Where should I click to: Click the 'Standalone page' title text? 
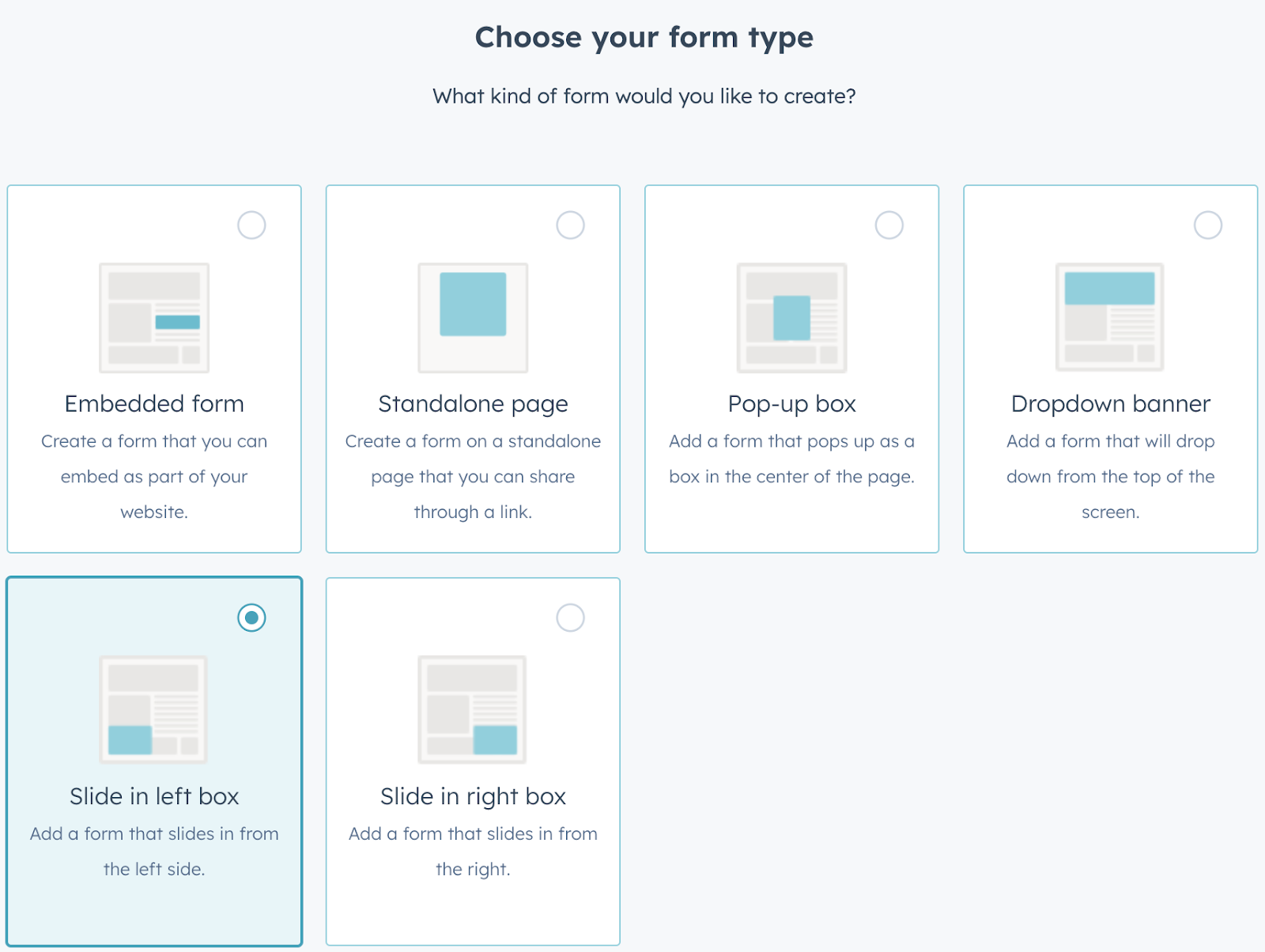tap(473, 404)
